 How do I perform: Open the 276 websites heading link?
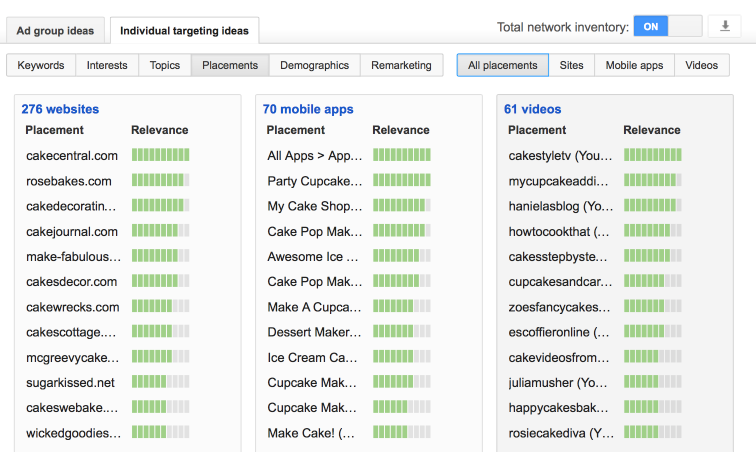point(60,109)
